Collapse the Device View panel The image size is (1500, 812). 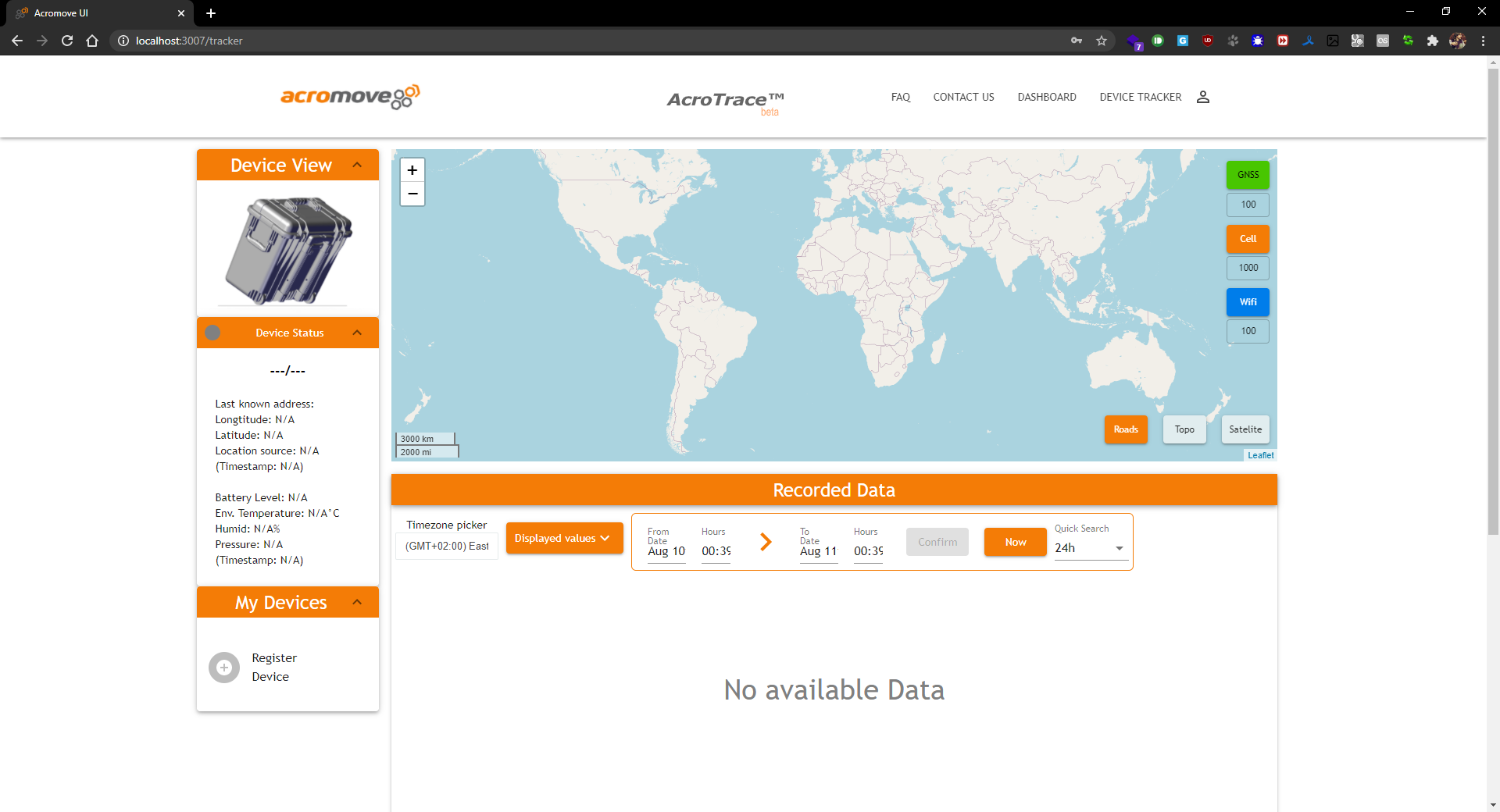pyautogui.click(x=357, y=165)
